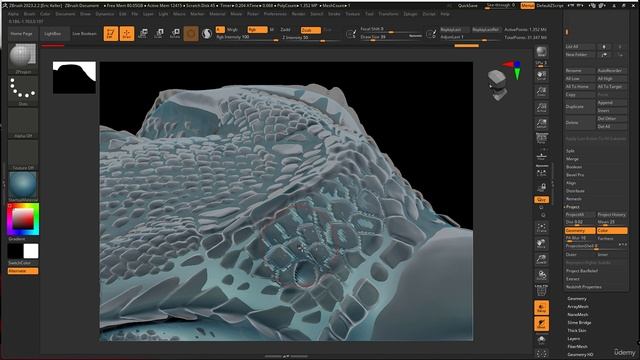Adjust the Draw Size slider

pyautogui.click(x=391, y=37)
